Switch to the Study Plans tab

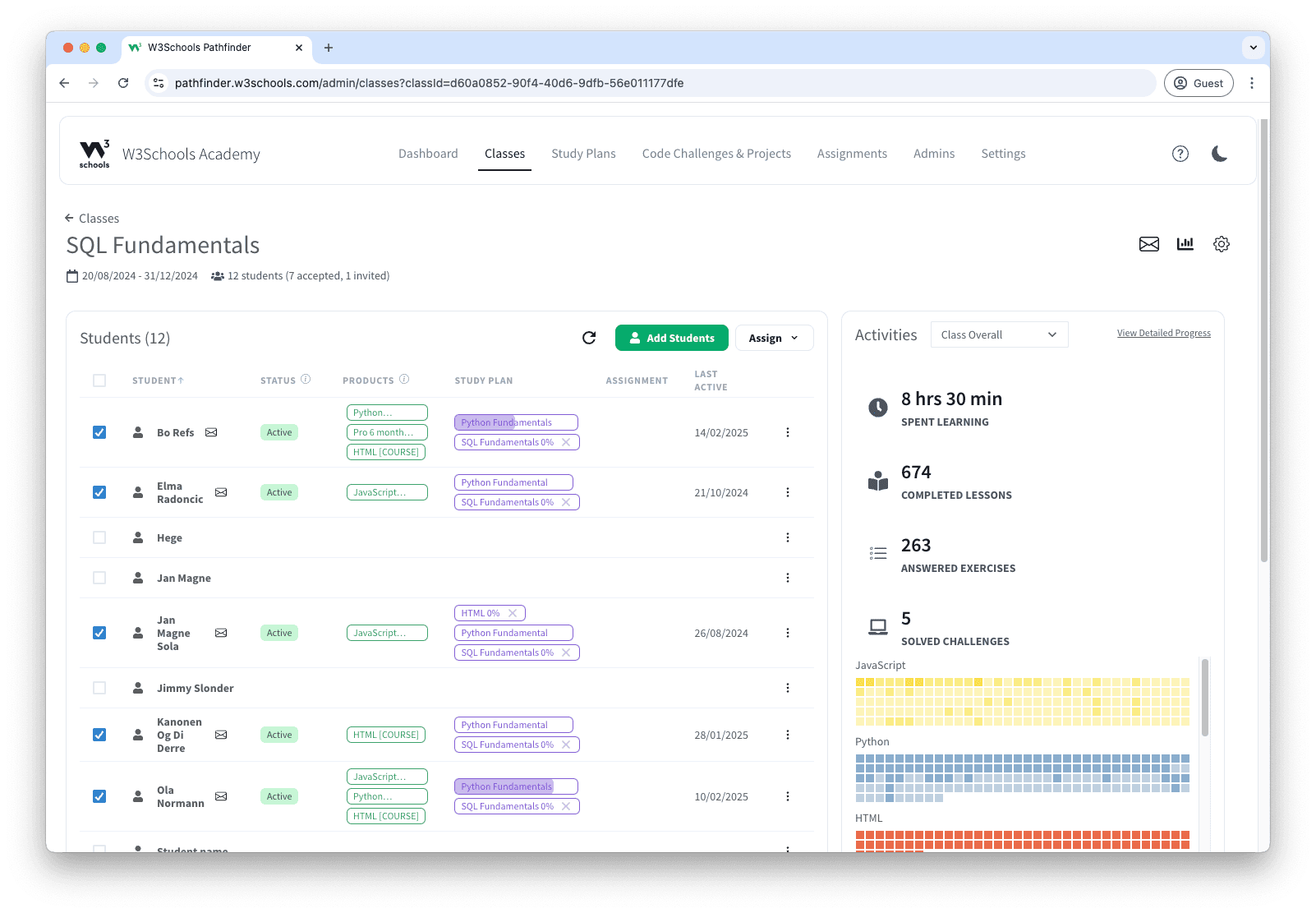(583, 154)
